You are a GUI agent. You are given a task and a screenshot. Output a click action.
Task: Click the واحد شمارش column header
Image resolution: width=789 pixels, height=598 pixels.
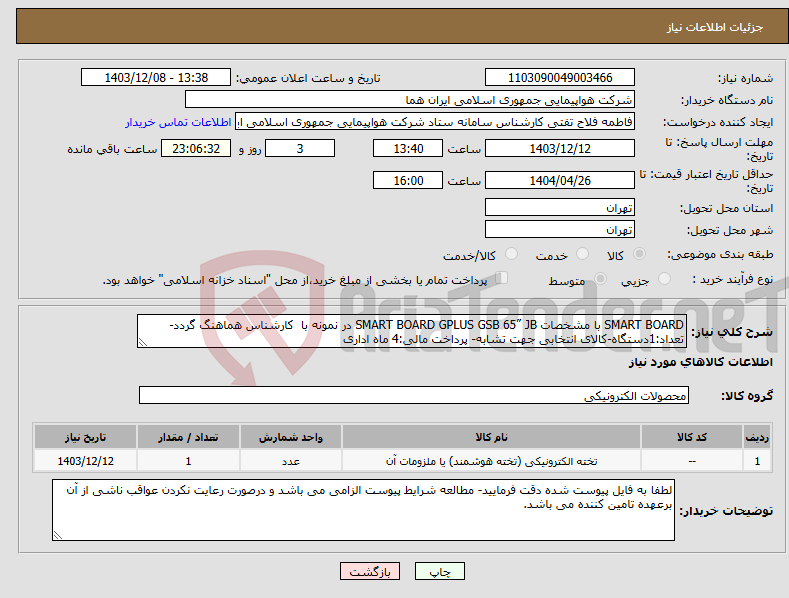coord(291,437)
